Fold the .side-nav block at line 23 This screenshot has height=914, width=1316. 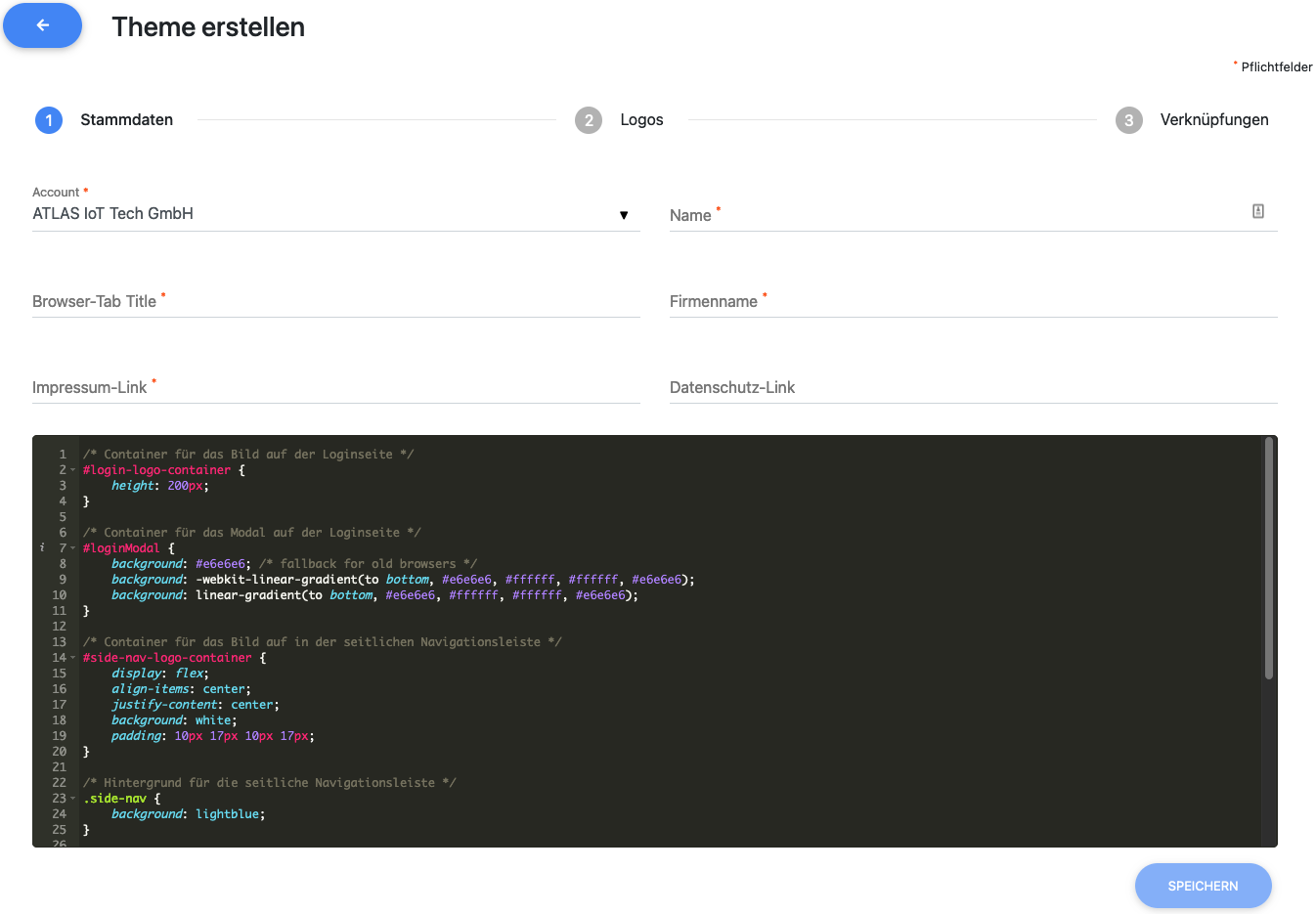73,799
